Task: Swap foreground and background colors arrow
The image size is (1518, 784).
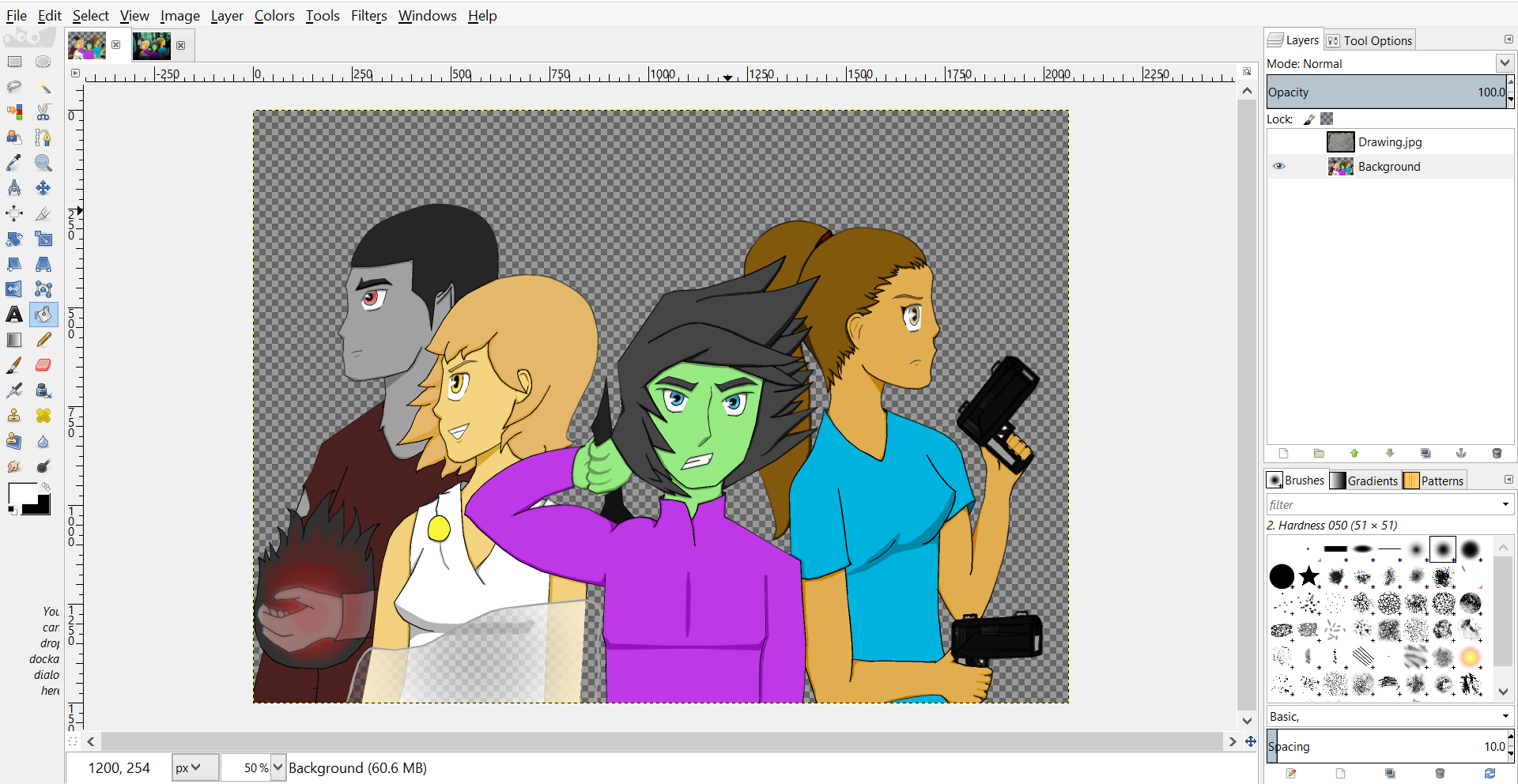Action: (47, 487)
